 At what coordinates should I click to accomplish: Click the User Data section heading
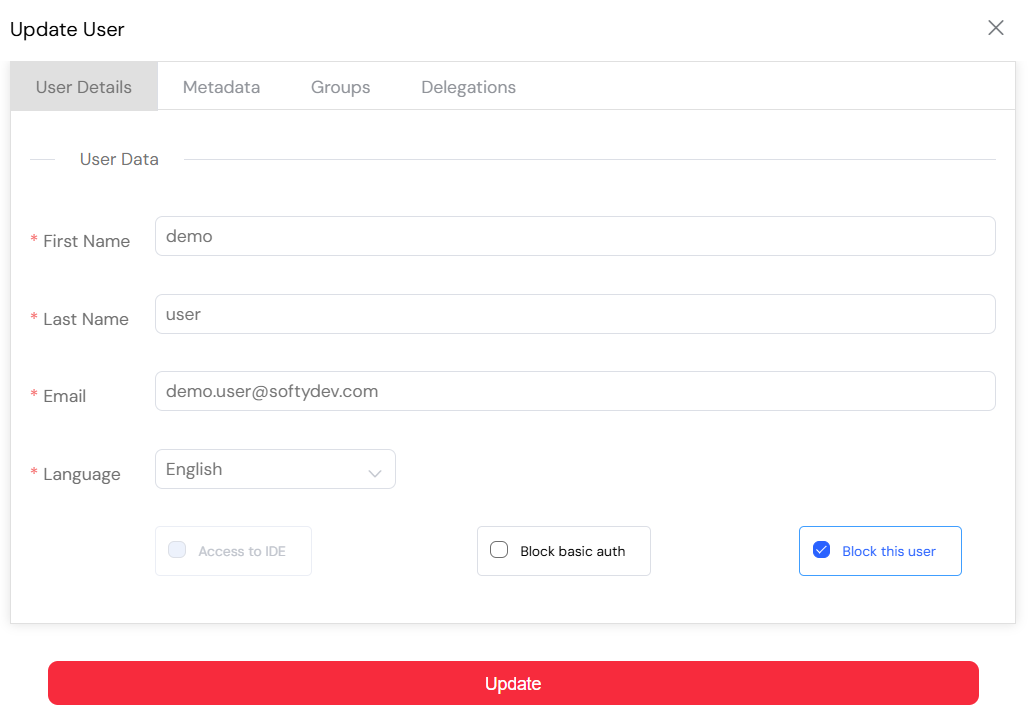[119, 159]
